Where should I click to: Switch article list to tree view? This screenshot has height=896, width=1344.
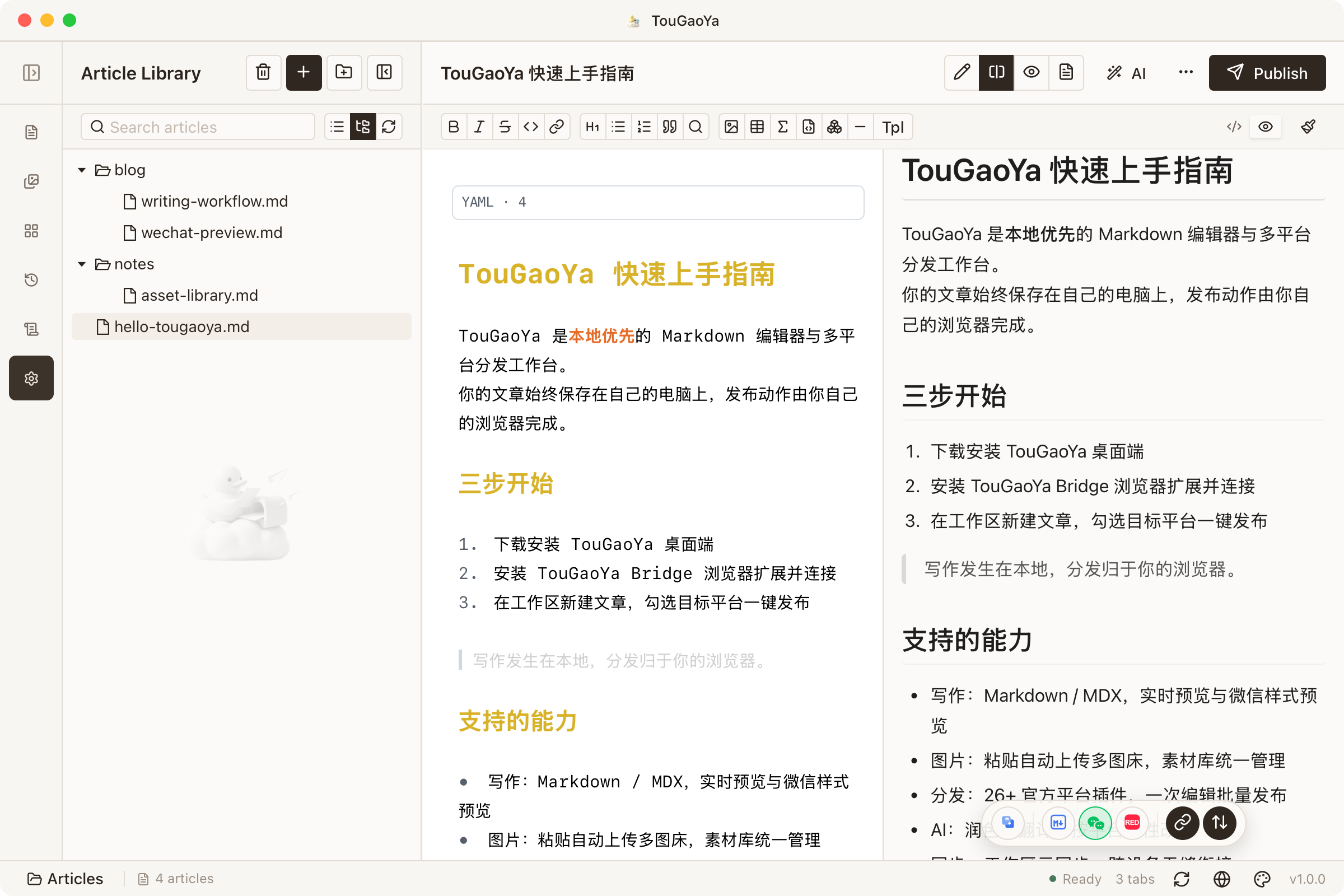363,127
